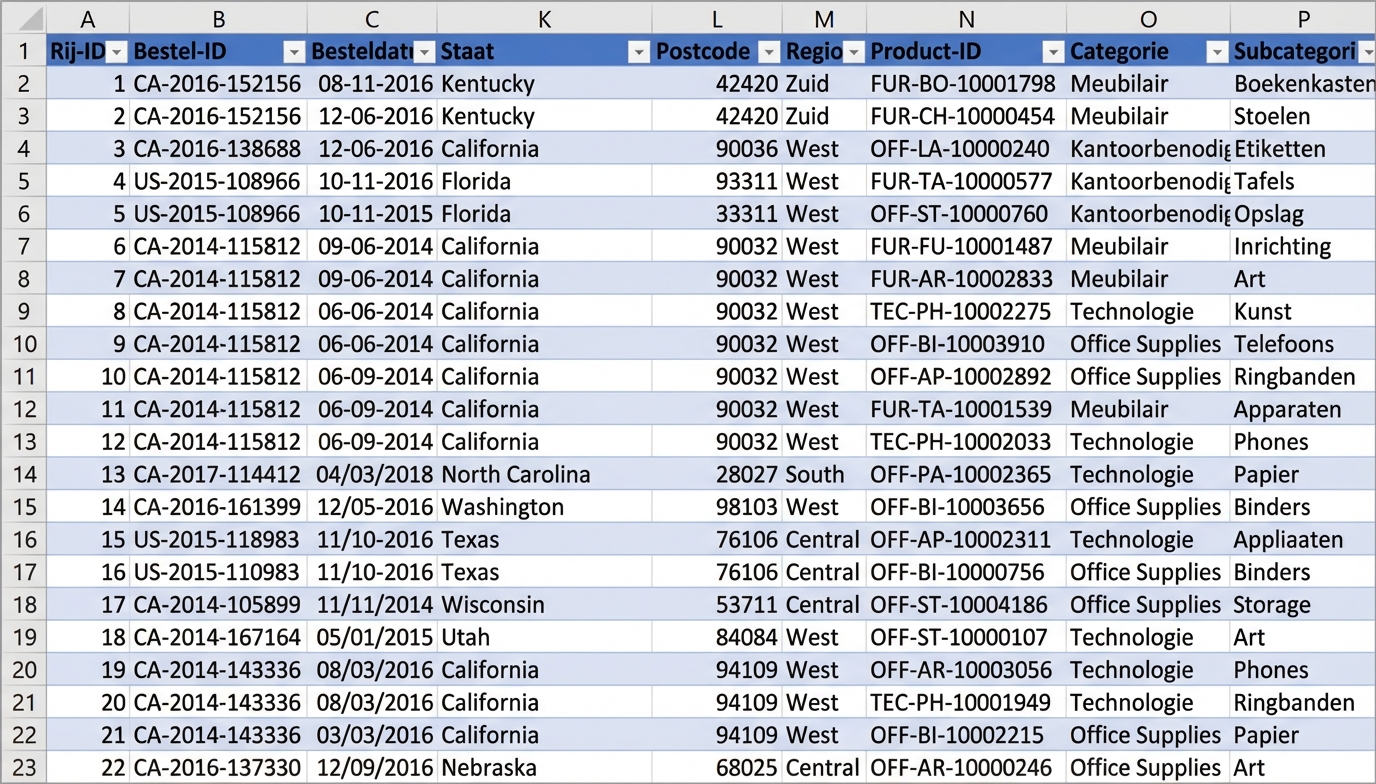Screen dimensions: 1376x784
Task: Expand the Besteldatum filter dropdown
Action: [x=424, y=52]
